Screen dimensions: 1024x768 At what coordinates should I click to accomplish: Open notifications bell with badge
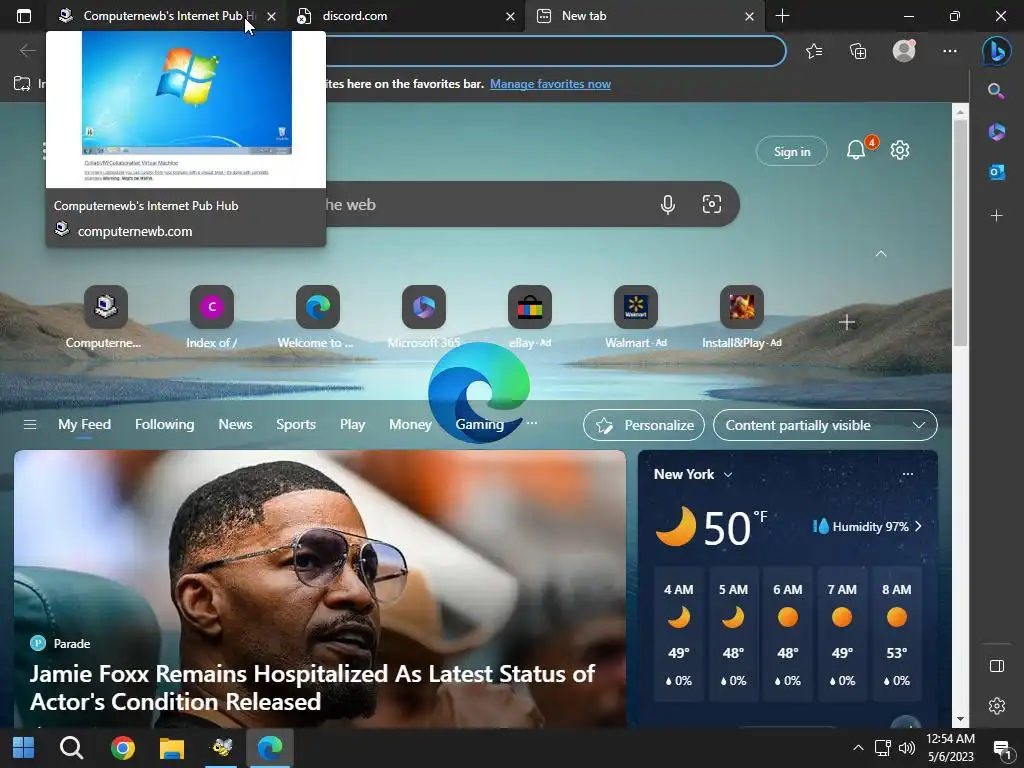(857, 150)
